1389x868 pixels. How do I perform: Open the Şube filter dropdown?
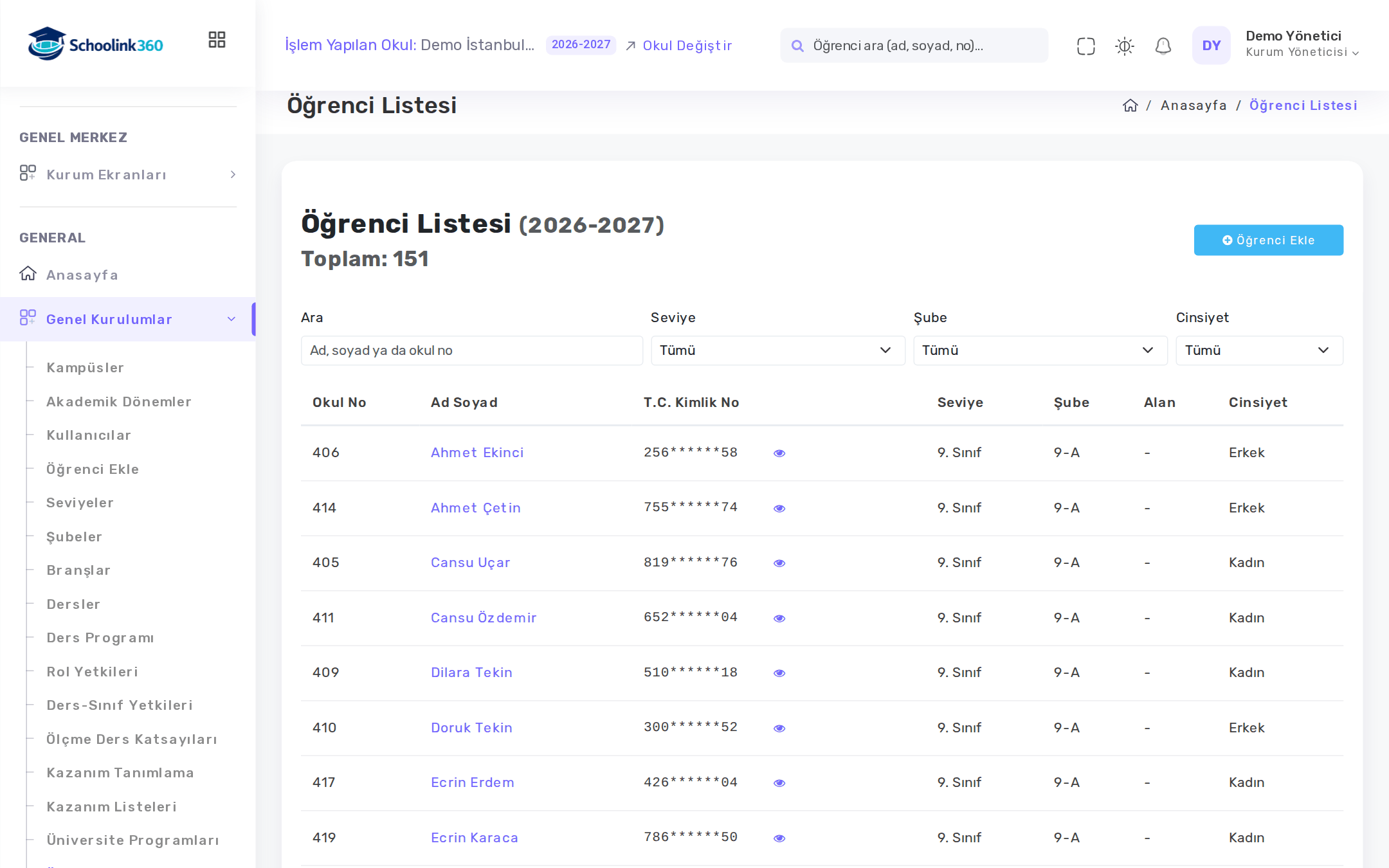[x=1040, y=350]
